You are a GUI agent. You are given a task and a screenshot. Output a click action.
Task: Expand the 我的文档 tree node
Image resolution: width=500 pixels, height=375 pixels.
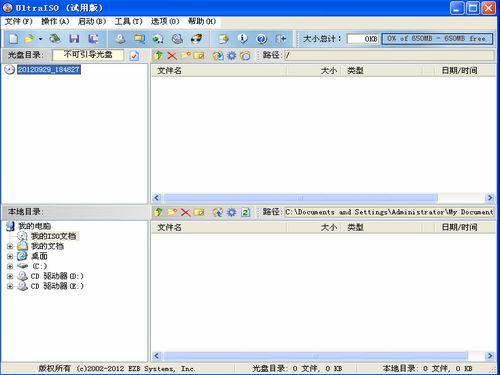point(10,247)
